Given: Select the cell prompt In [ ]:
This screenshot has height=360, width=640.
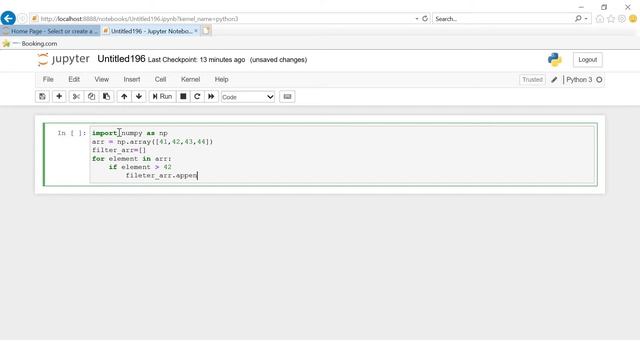Looking at the screenshot, I should click(x=72, y=133).
